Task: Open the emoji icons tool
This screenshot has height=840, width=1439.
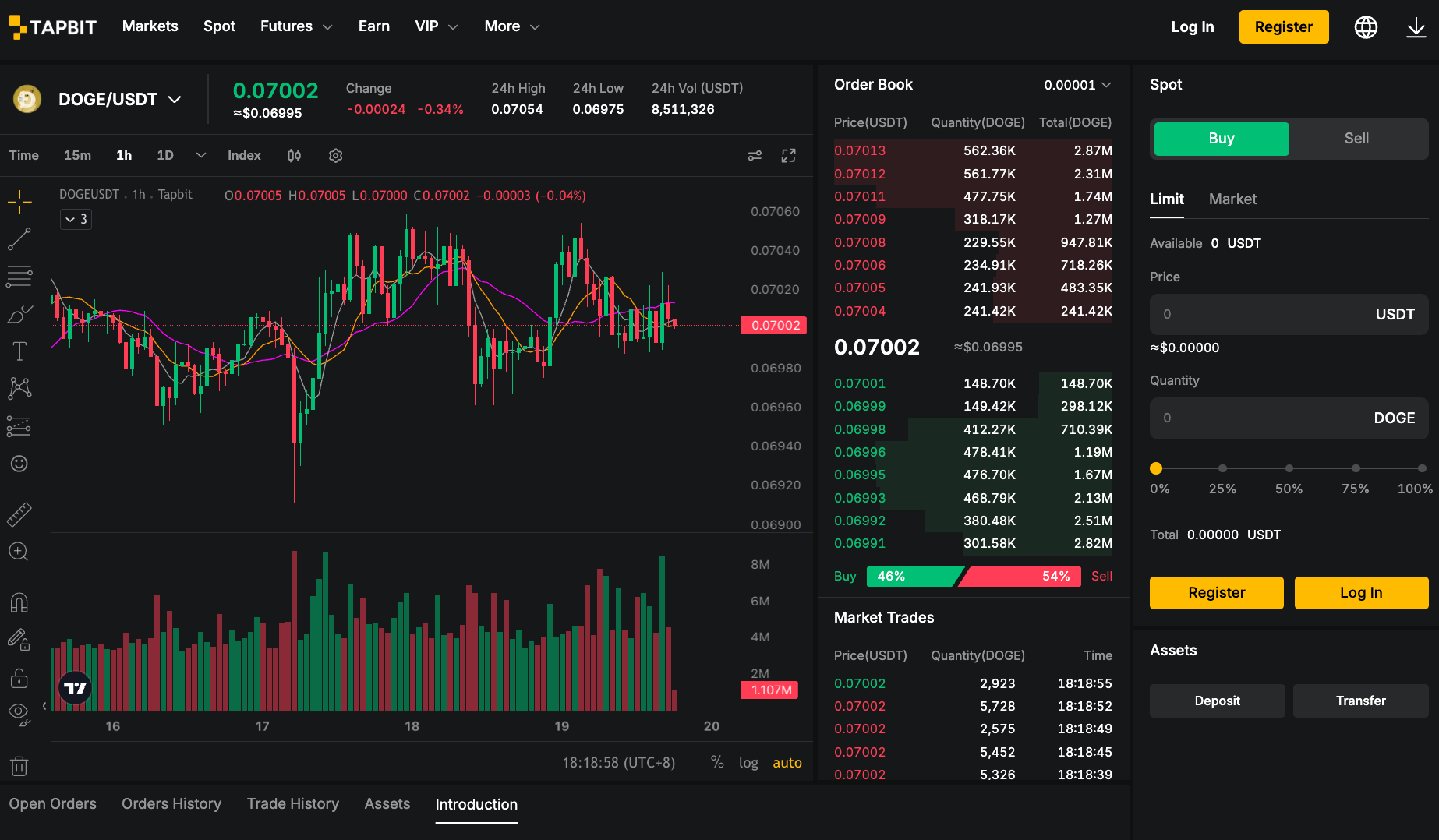Action: pos(19,464)
